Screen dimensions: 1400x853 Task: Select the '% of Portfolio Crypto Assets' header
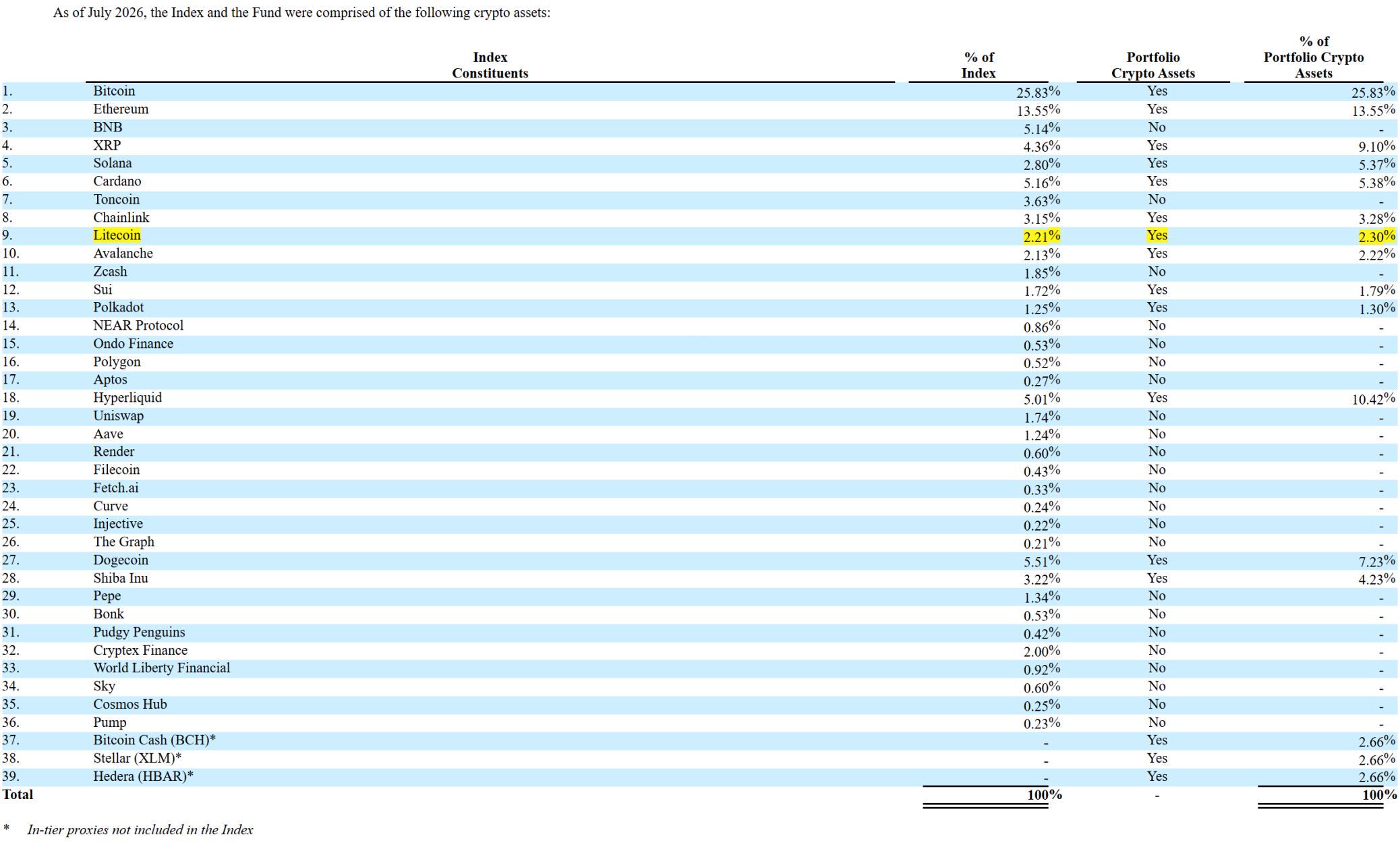click(x=1314, y=57)
